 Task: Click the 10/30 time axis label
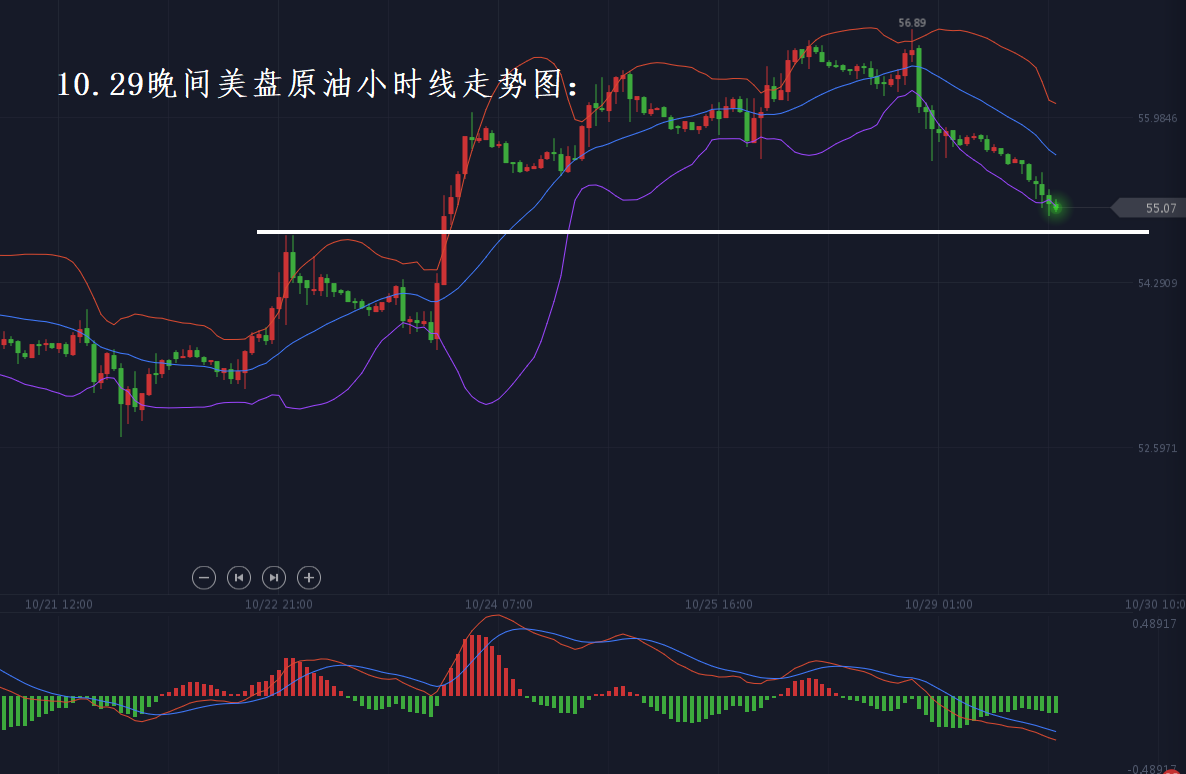(1154, 604)
